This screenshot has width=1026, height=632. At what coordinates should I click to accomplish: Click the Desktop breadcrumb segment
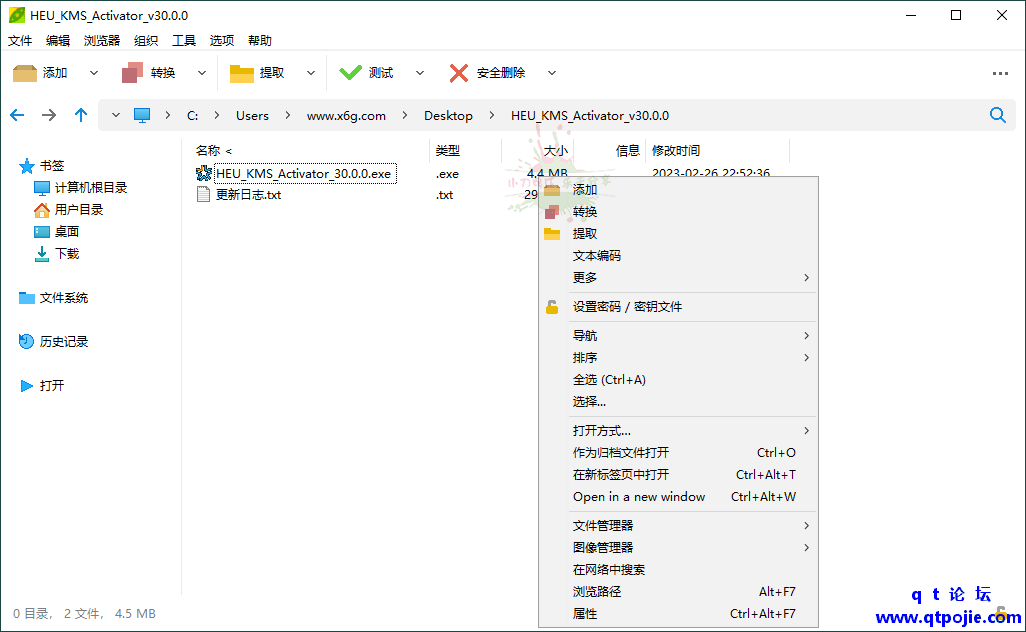448,116
